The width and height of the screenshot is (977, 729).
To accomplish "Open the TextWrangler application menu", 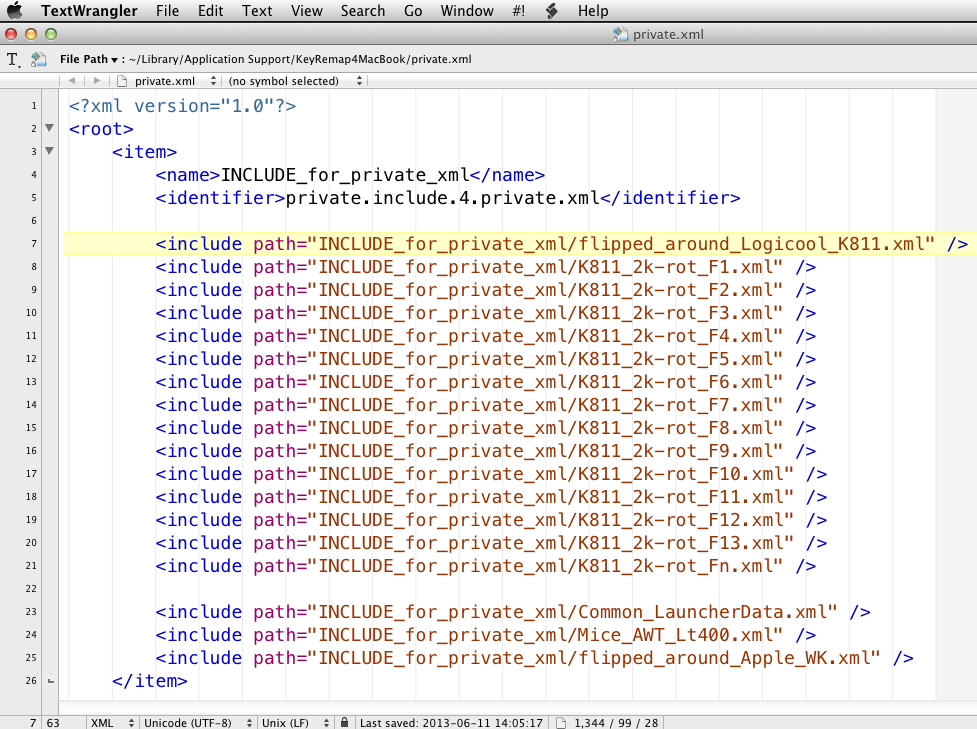I will click(89, 11).
